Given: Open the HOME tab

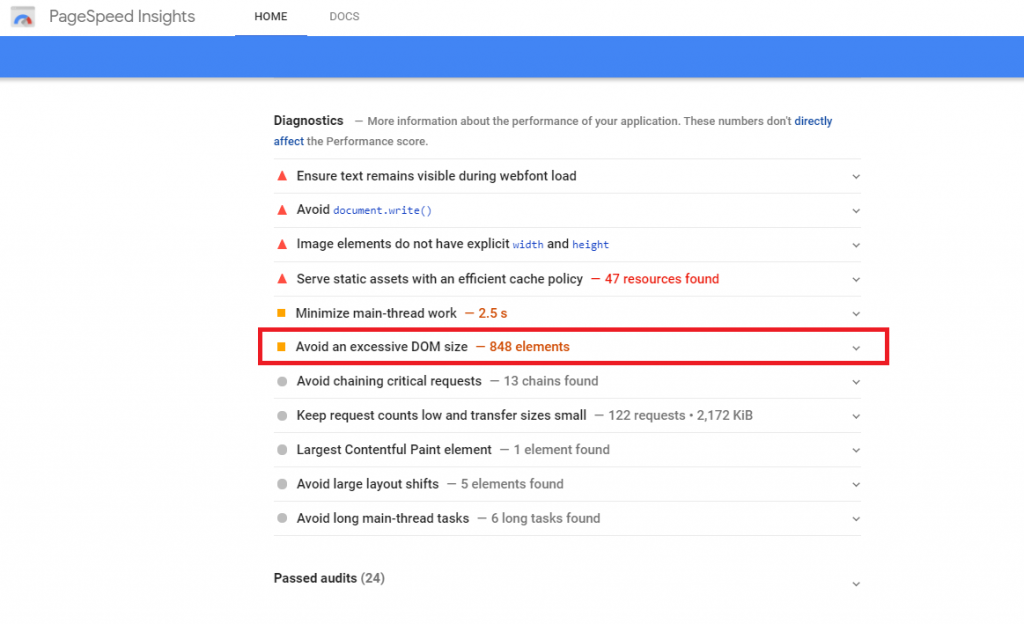Looking at the screenshot, I should tap(271, 17).
